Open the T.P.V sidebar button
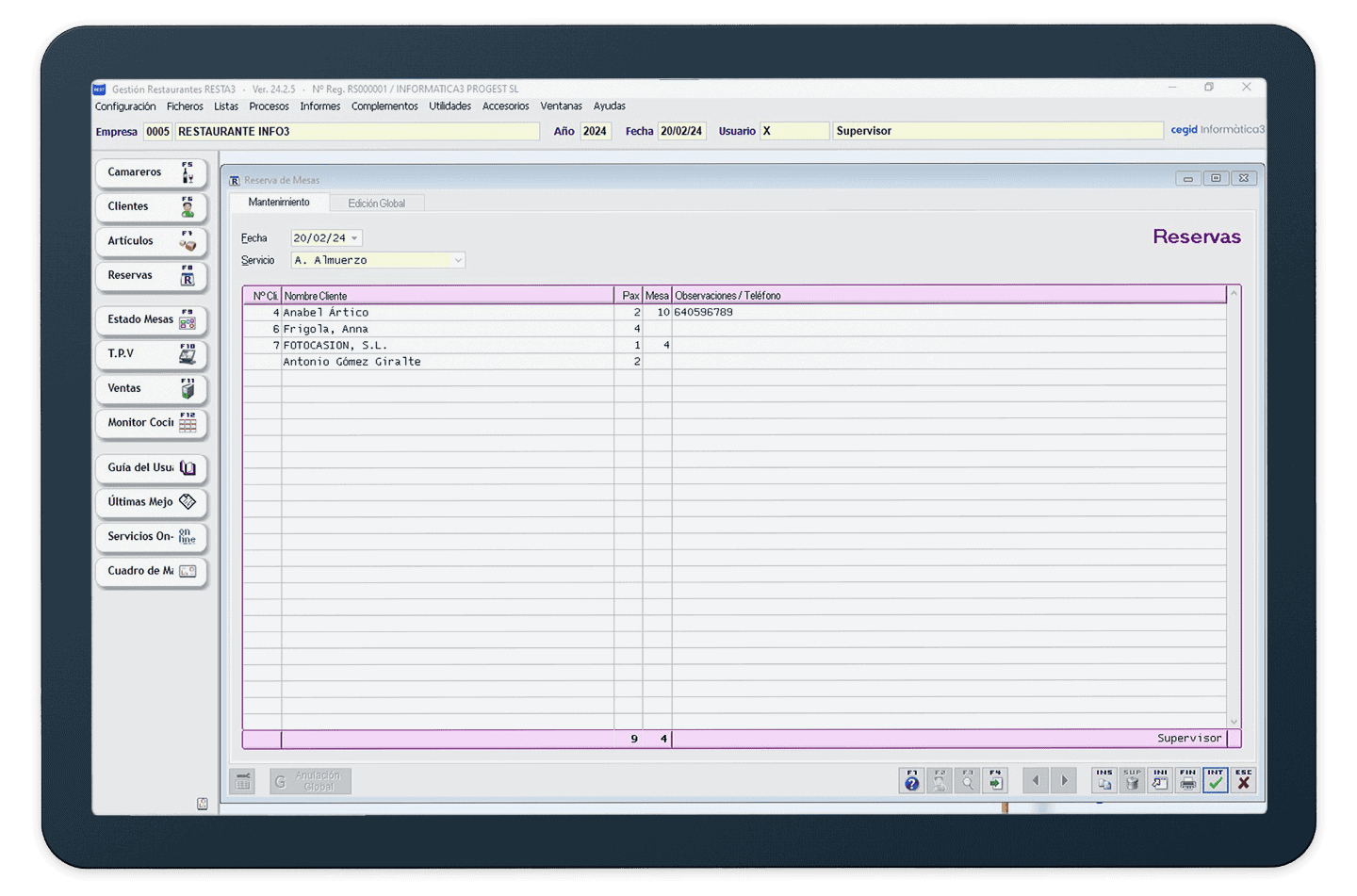The image size is (1357, 896). (151, 354)
